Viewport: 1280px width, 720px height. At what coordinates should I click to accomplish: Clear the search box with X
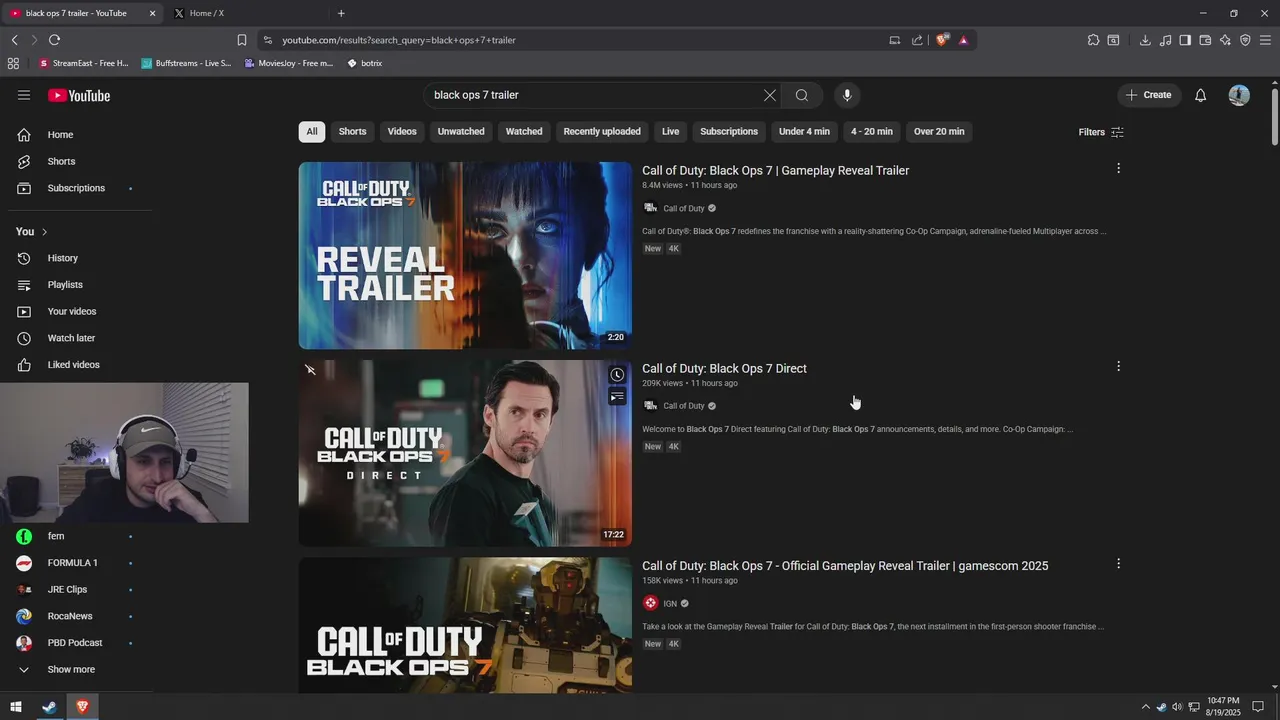point(770,95)
